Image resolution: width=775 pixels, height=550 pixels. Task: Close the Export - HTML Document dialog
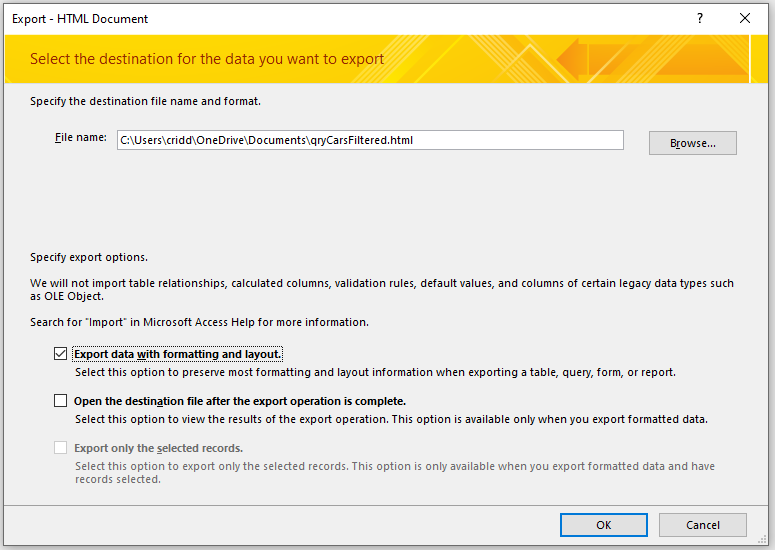click(745, 18)
